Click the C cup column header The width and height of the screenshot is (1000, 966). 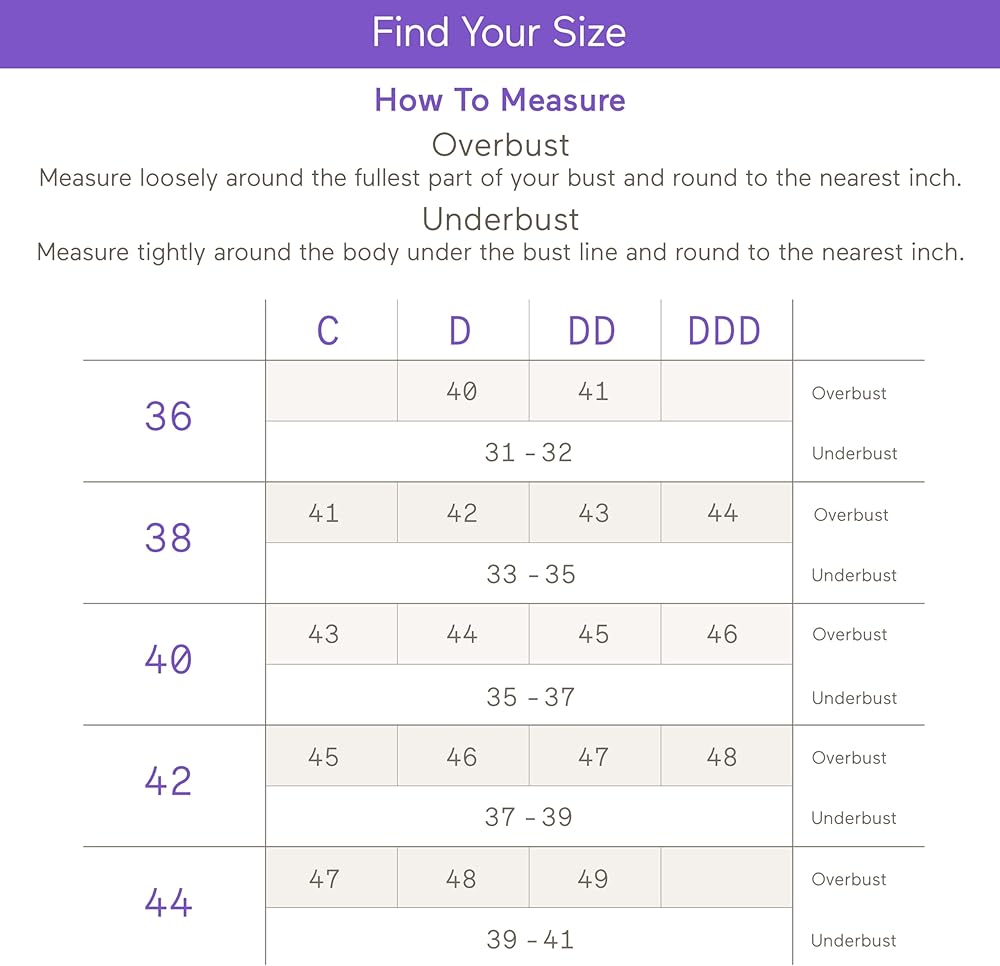coord(328,331)
